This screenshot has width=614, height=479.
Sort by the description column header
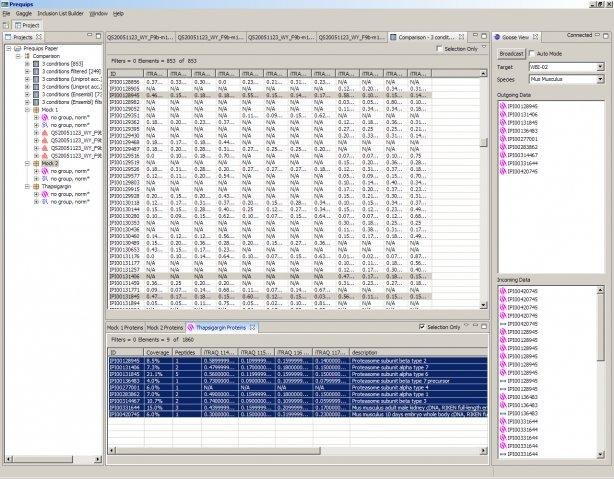click(x=419, y=352)
